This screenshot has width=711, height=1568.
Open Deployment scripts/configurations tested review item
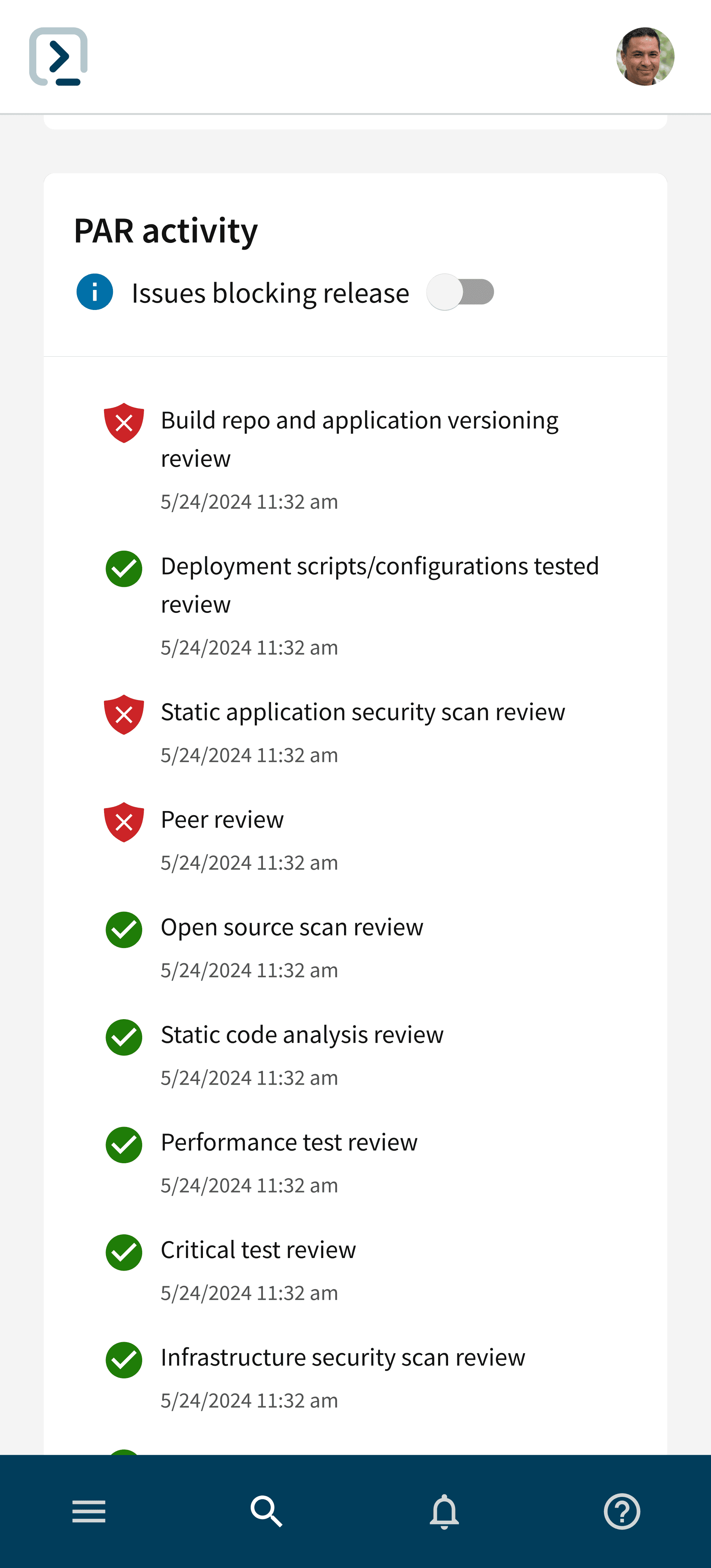[x=380, y=585]
